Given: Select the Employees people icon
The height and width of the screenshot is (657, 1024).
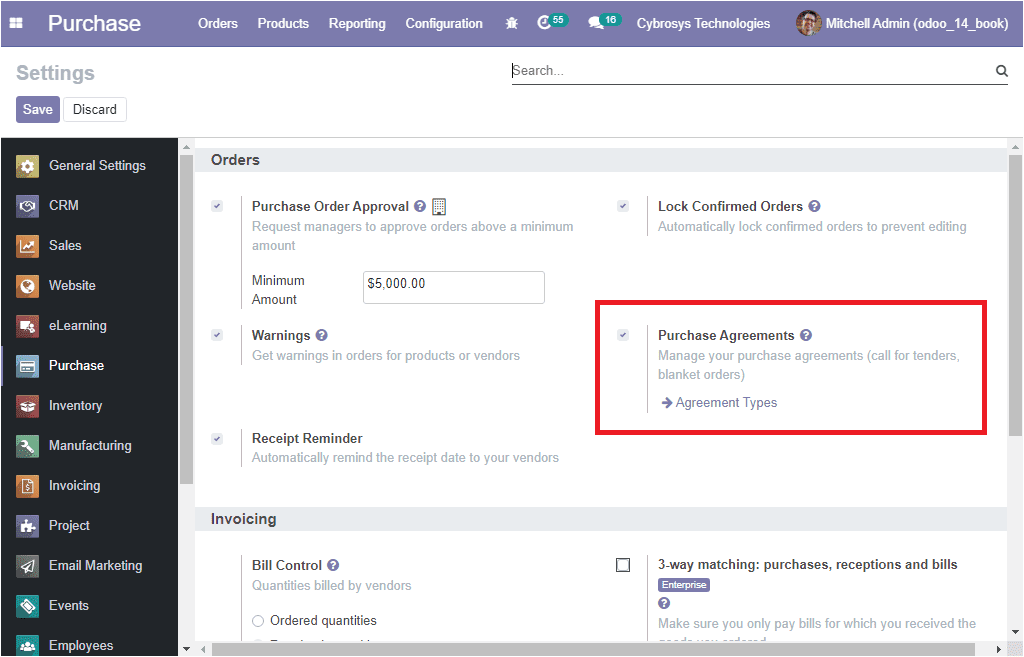Looking at the screenshot, I should pyautogui.click(x=27, y=645).
